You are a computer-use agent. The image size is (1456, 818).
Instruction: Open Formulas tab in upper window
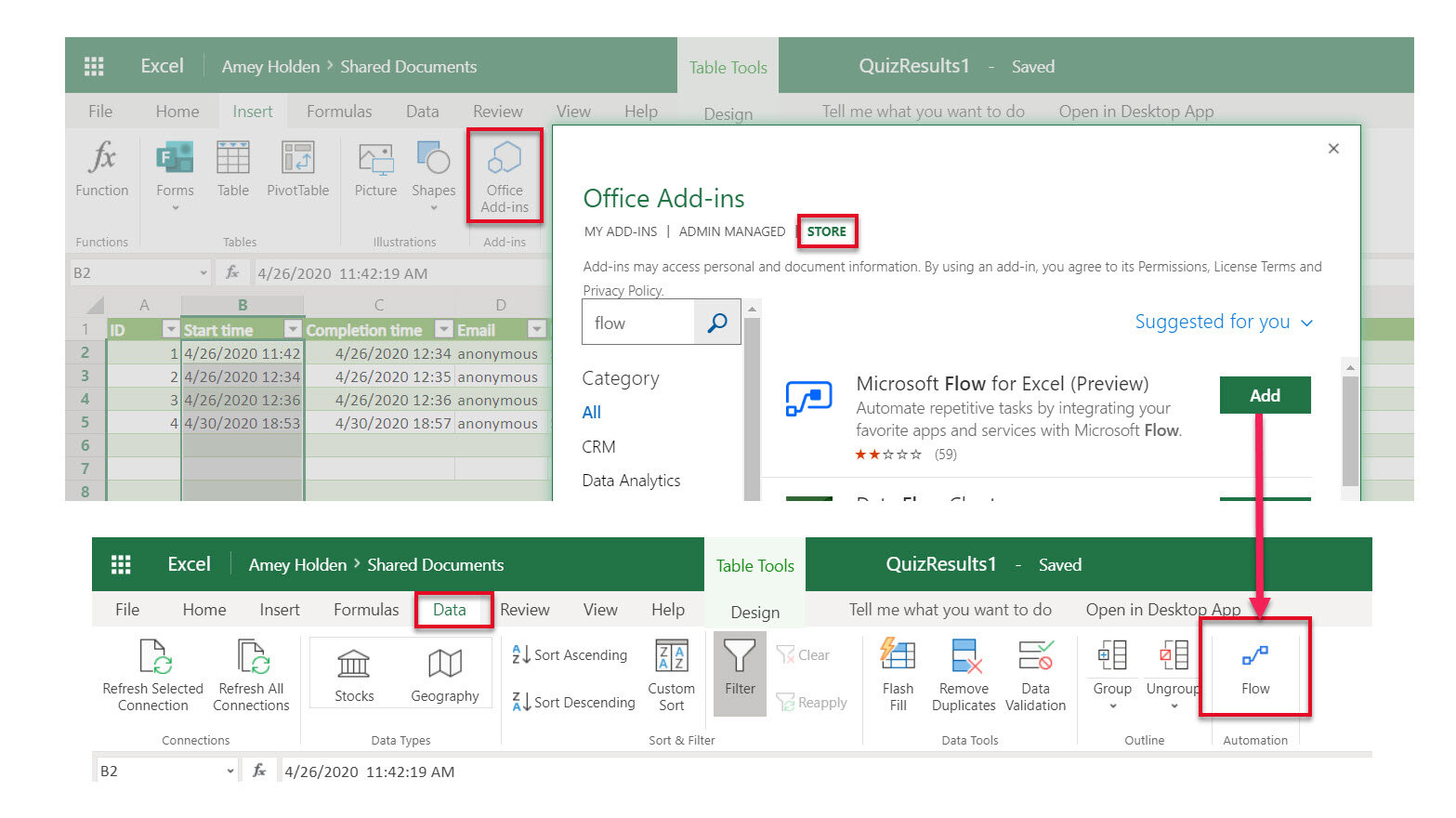(x=339, y=112)
